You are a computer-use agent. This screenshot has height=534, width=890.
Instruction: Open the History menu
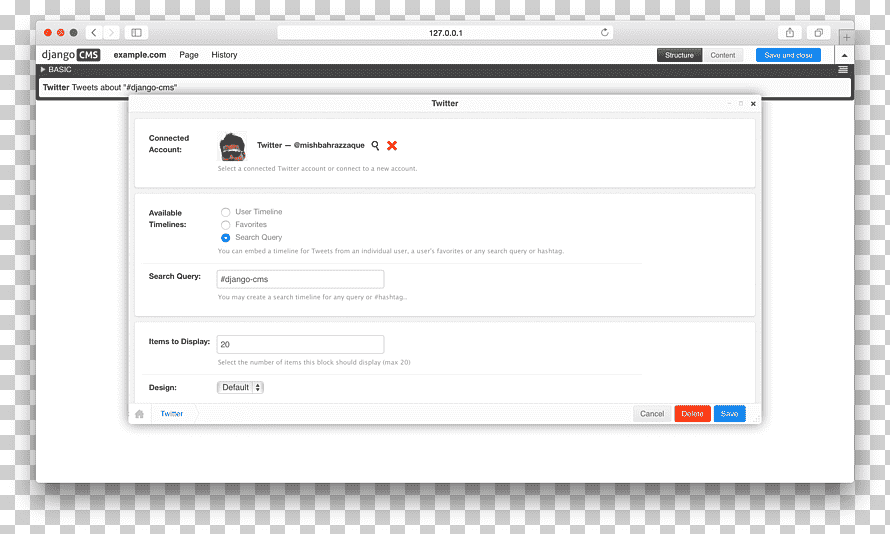point(224,54)
